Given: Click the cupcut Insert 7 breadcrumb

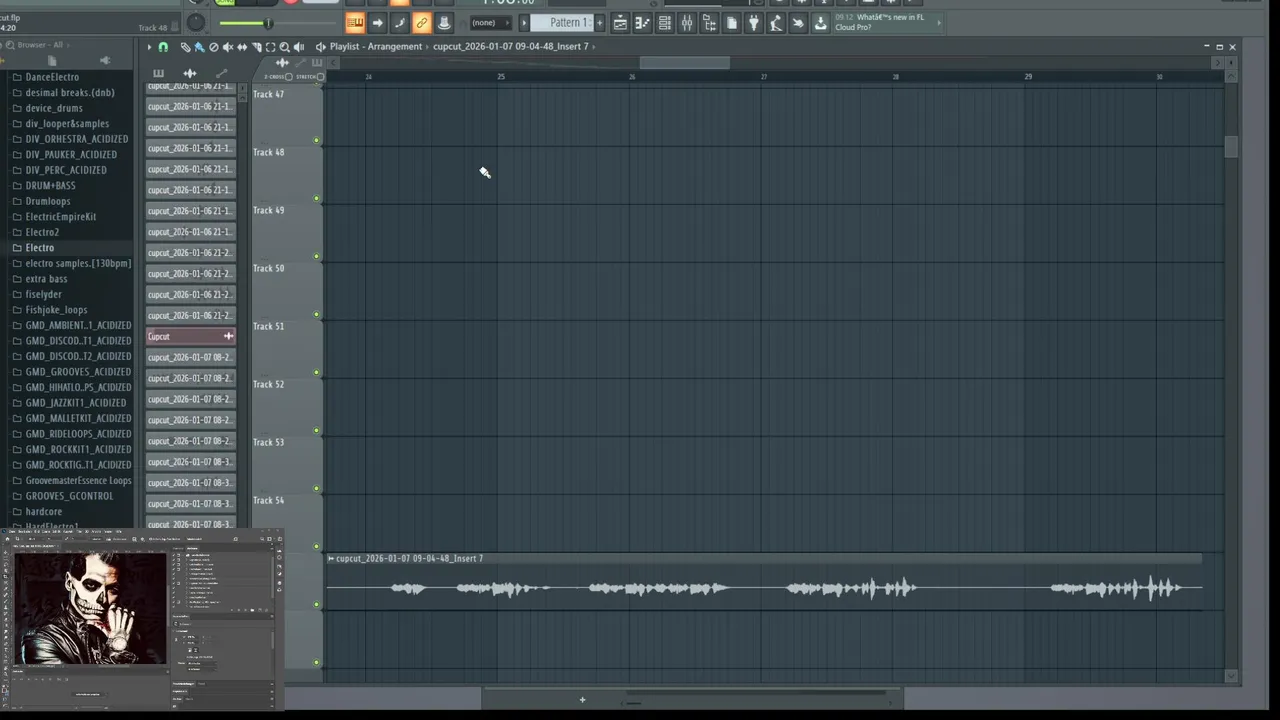Looking at the screenshot, I should [x=510, y=47].
